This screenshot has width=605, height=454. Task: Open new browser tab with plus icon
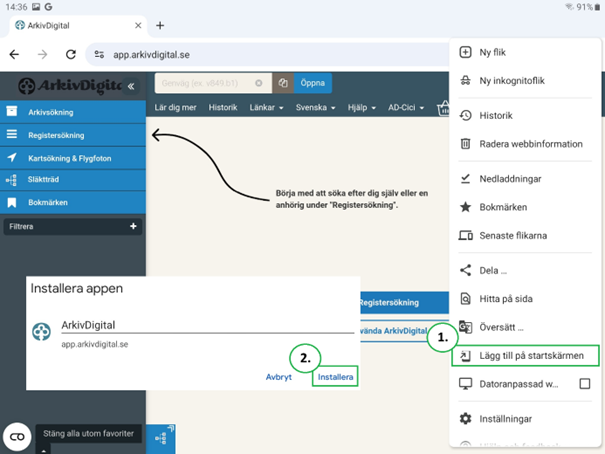pyautogui.click(x=160, y=25)
